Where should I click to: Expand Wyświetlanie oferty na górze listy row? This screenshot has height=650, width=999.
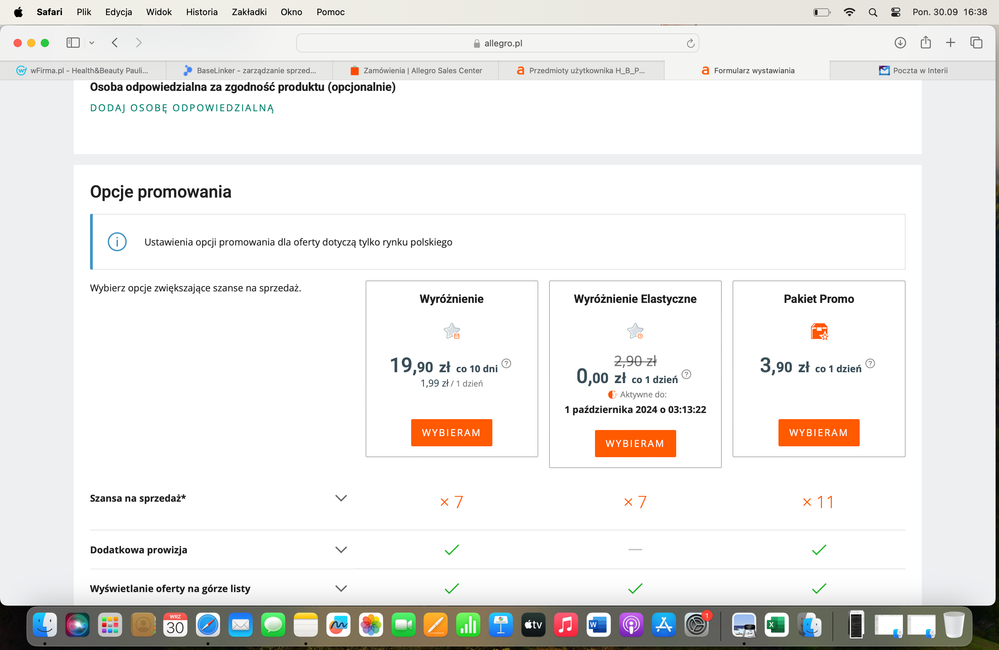[341, 589]
